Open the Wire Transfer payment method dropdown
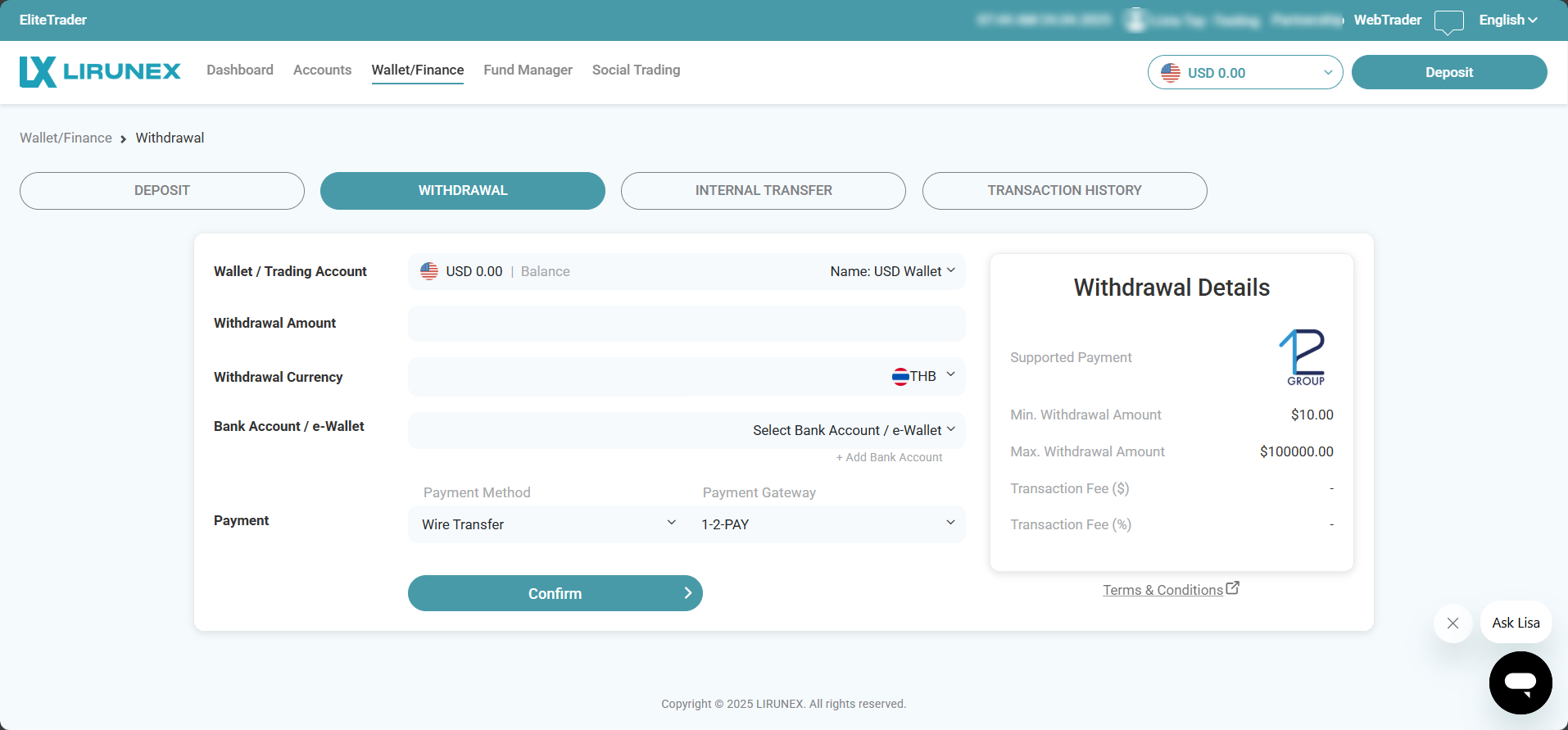Screen dimensions: 1568x730 click(x=547, y=524)
